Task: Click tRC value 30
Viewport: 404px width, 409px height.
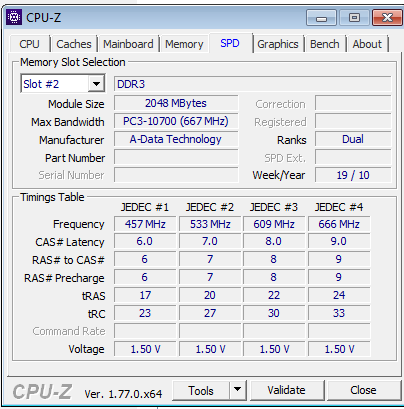Action: click(274, 313)
